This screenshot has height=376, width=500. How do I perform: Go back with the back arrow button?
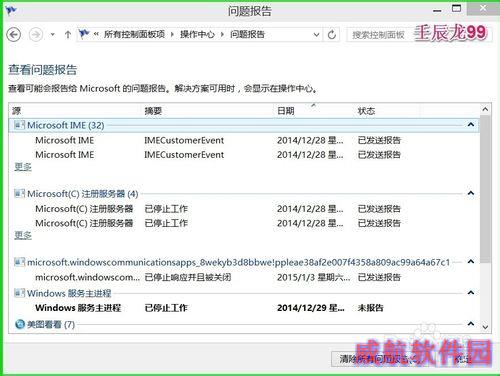(14, 34)
